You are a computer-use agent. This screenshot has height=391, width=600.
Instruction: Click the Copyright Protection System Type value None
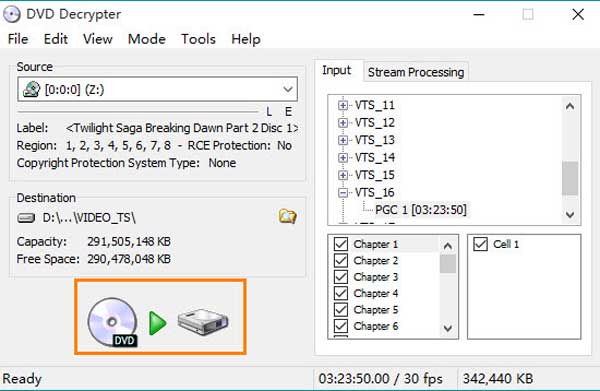pos(222,163)
